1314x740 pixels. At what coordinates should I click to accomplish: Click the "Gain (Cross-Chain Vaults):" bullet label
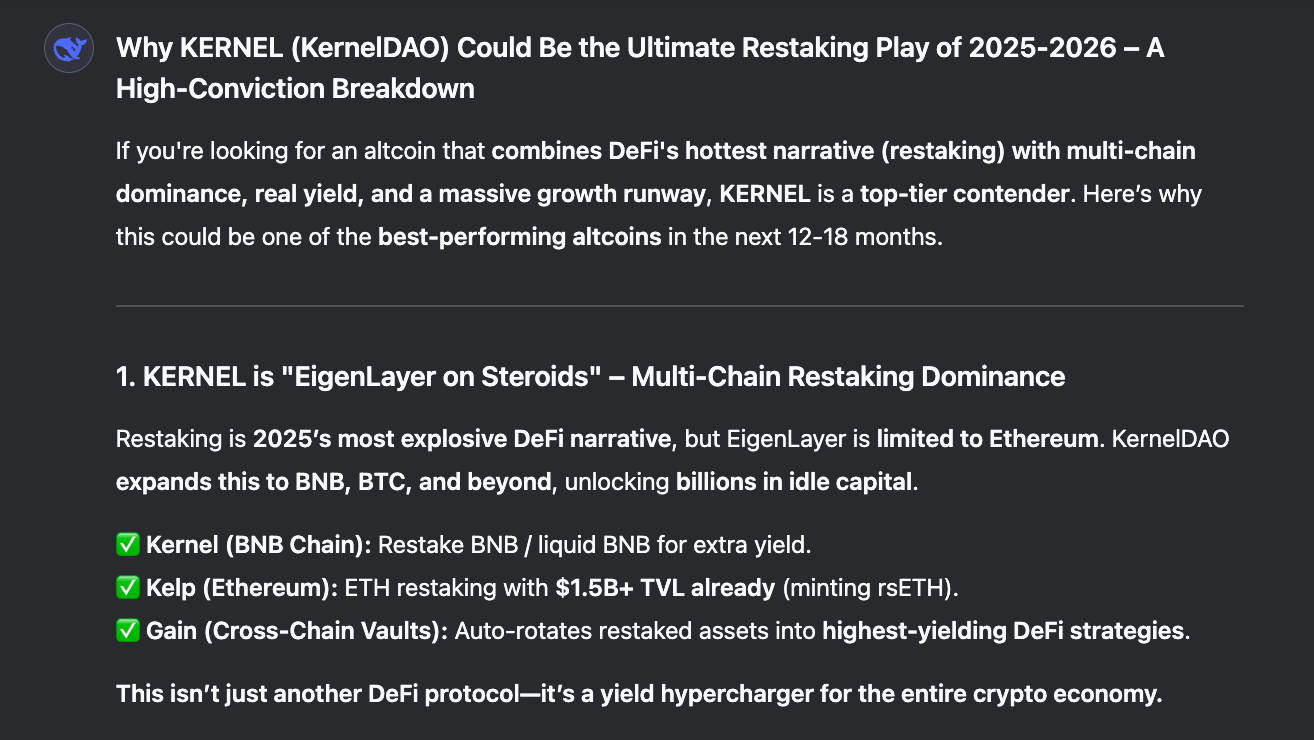coord(298,631)
